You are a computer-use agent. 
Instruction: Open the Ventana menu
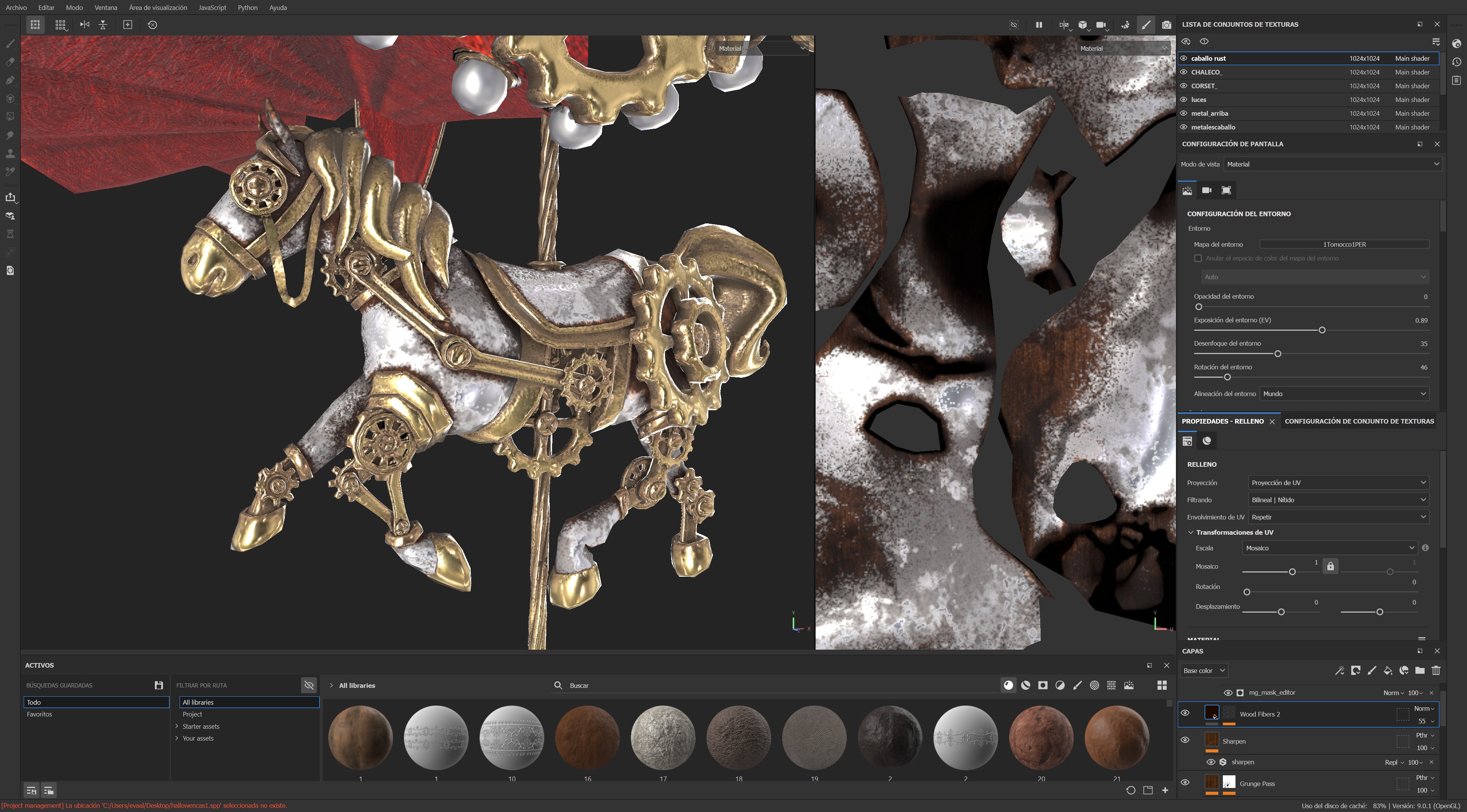coord(105,7)
